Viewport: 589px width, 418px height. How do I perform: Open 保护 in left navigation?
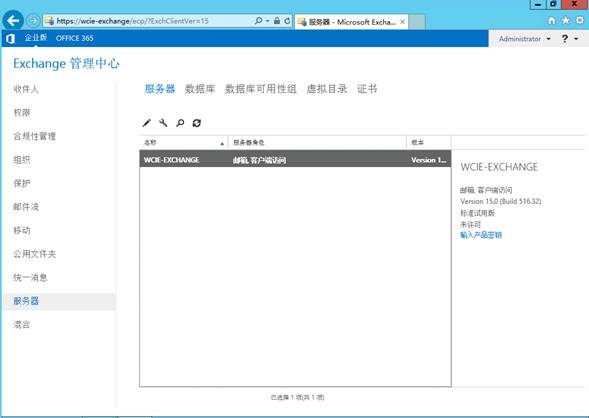click(x=22, y=183)
